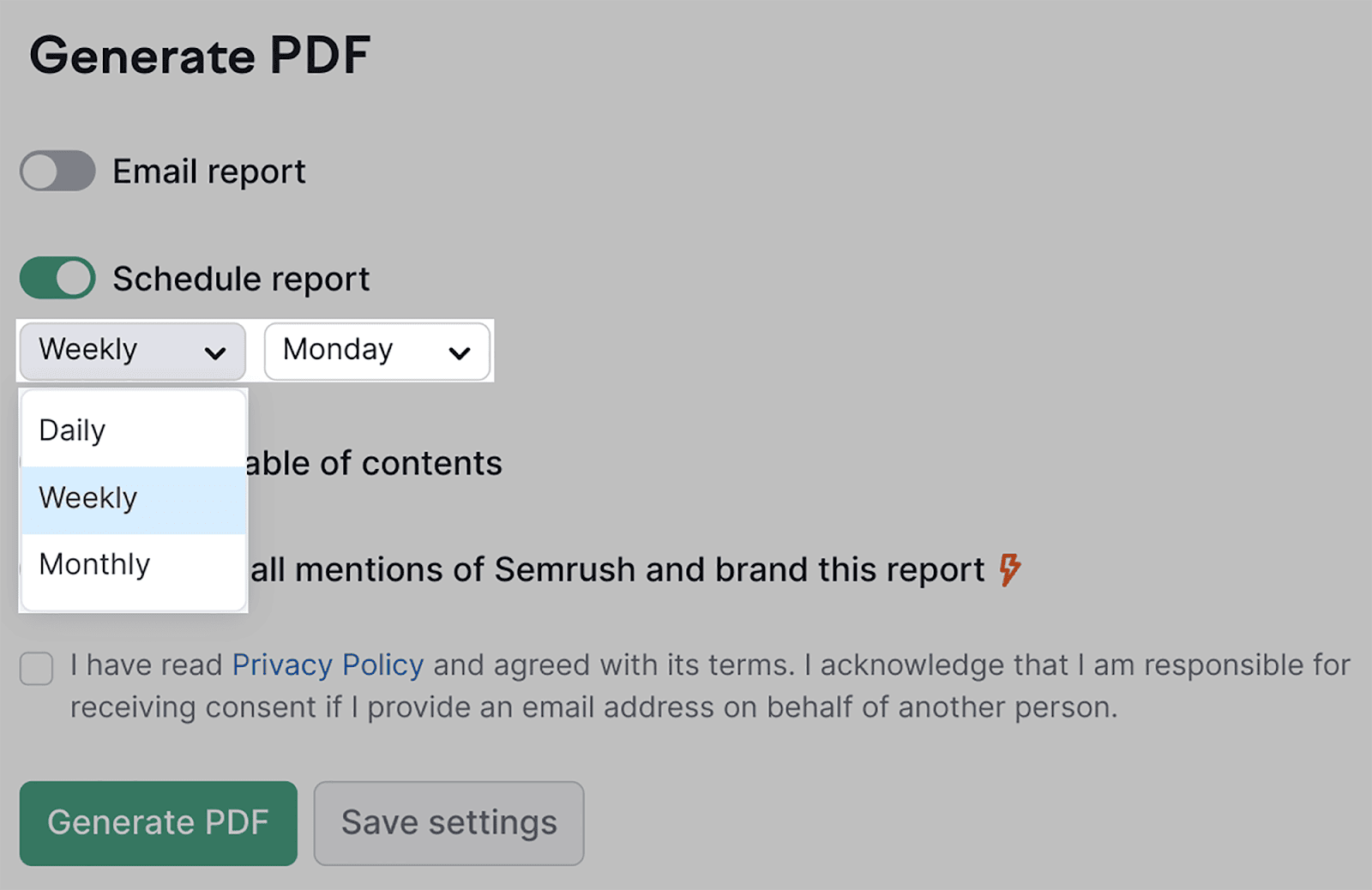Click the Schedule report label
The width and height of the screenshot is (1372, 890).
pos(241,278)
